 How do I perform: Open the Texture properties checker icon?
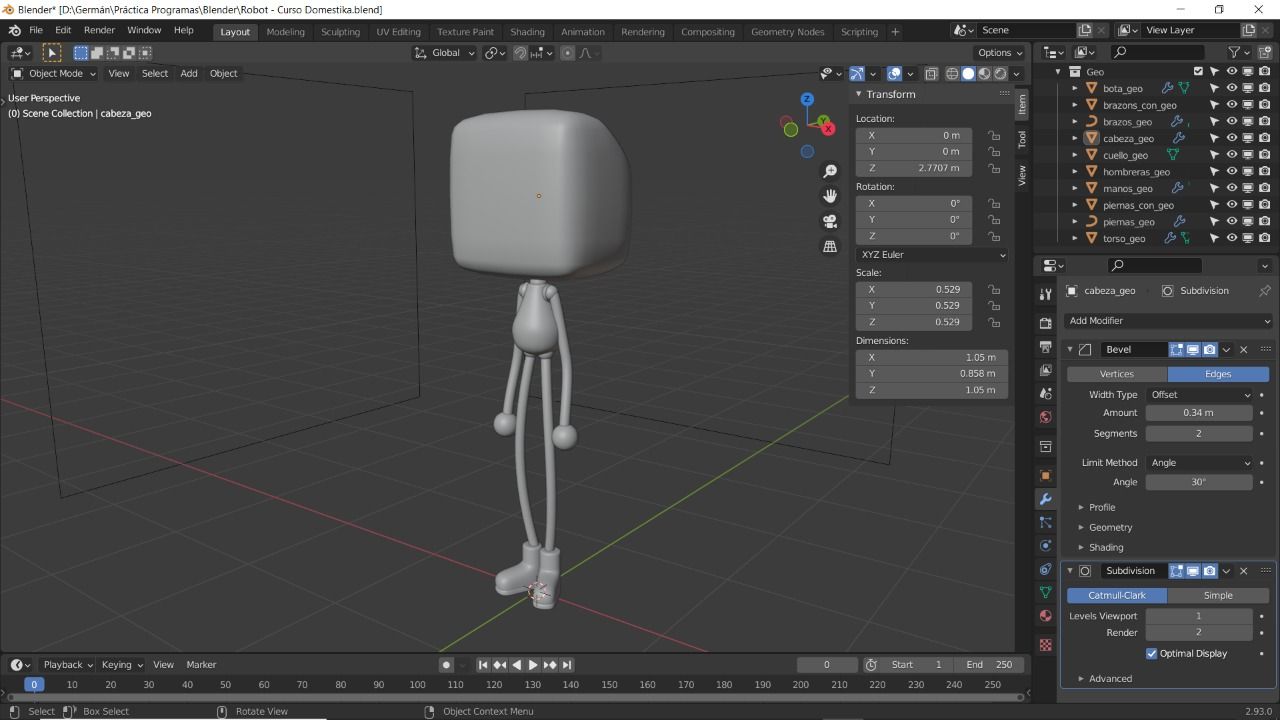[1046, 645]
